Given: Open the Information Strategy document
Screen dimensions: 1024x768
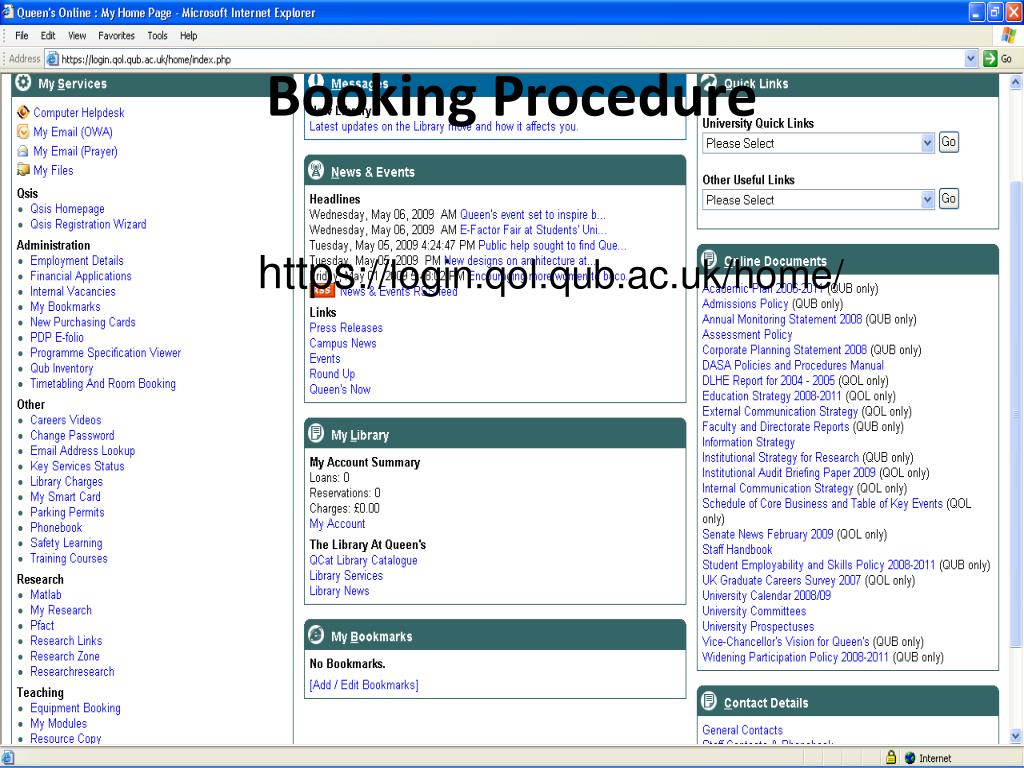Looking at the screenshot, I should click(x=748, y=442).
